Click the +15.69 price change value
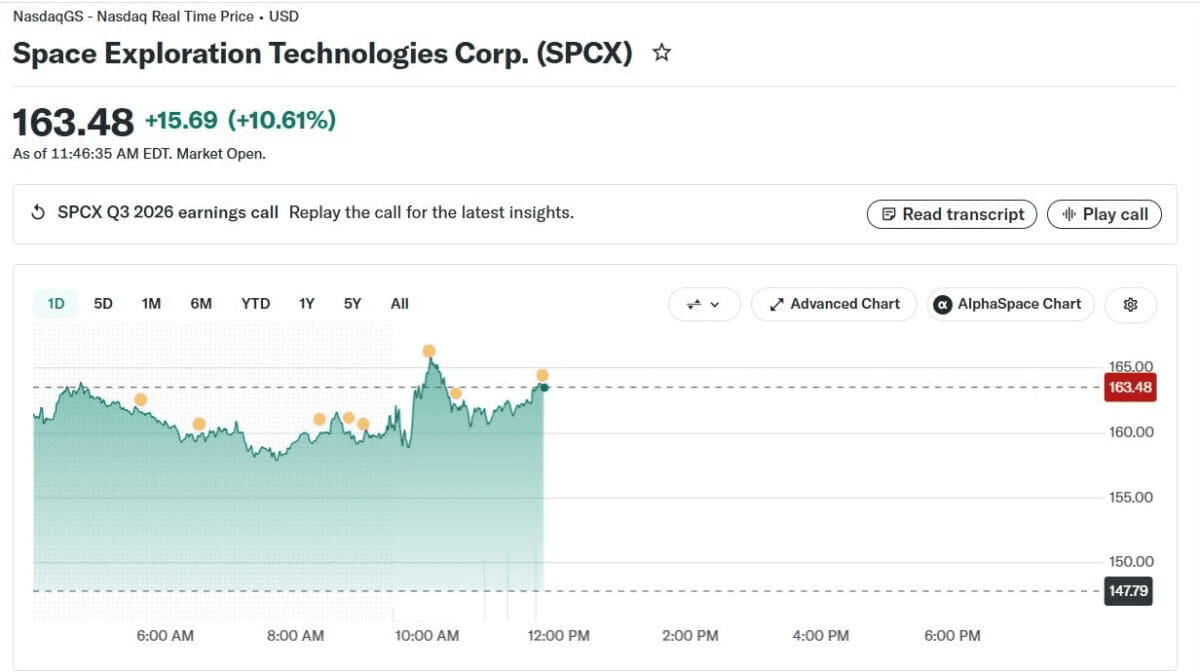This screenshot has width=1200, height=672. tap(181, 121)
